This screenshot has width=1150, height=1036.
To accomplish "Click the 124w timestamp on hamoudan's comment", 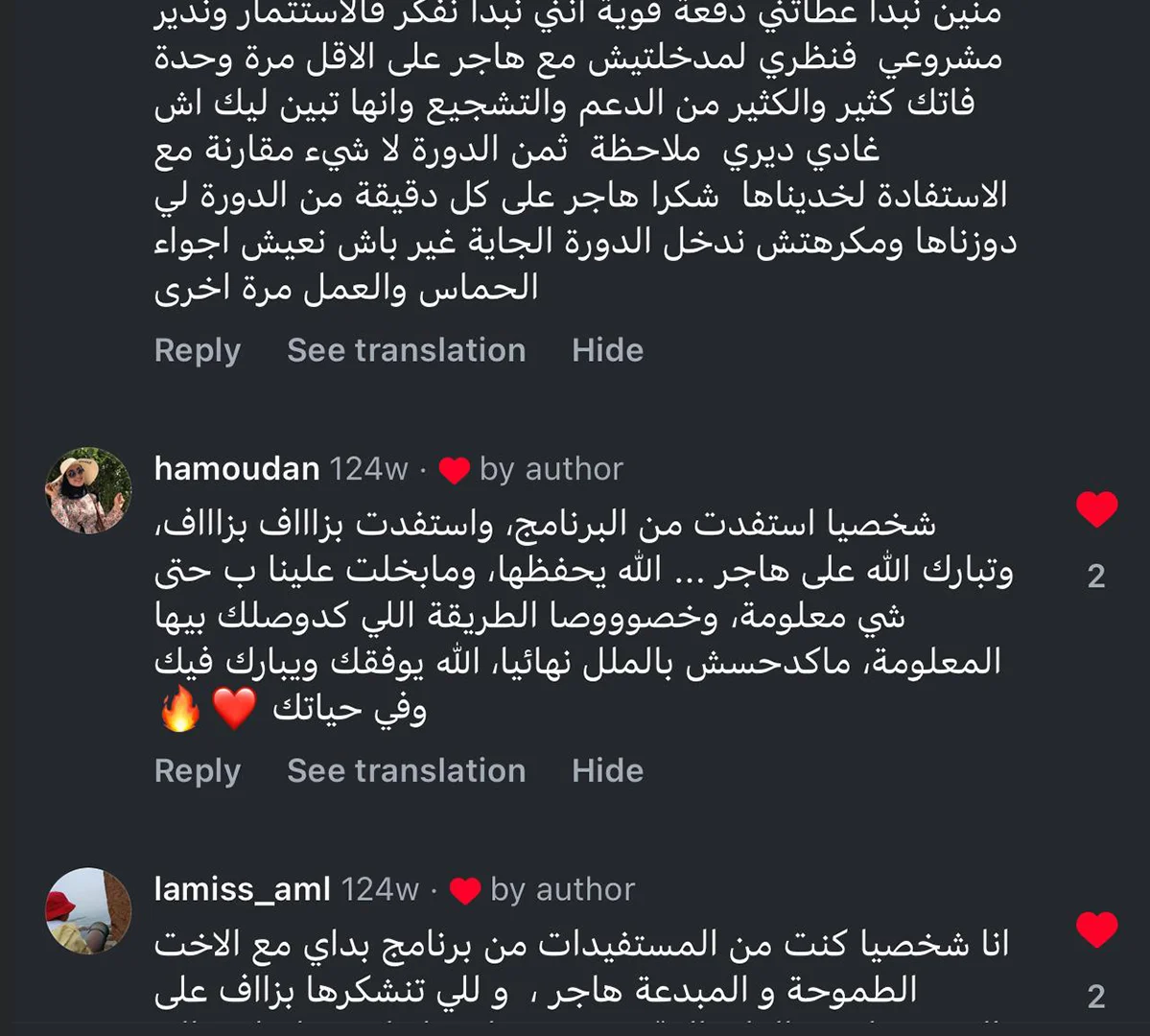I will [368, 469].
